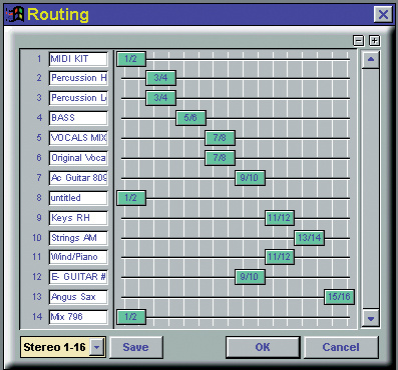Select the 1/2 routing block for MIDI KIT

pyautogui.click(x=131, y=59)
